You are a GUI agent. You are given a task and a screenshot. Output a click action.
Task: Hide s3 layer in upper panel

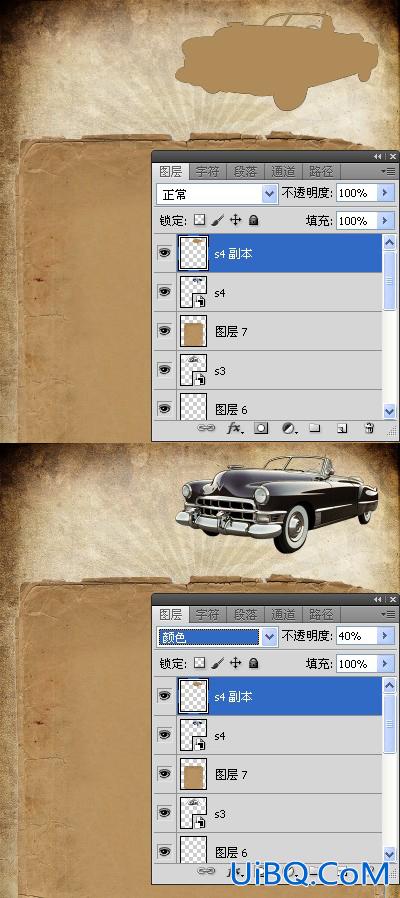(x=164, y=370)
